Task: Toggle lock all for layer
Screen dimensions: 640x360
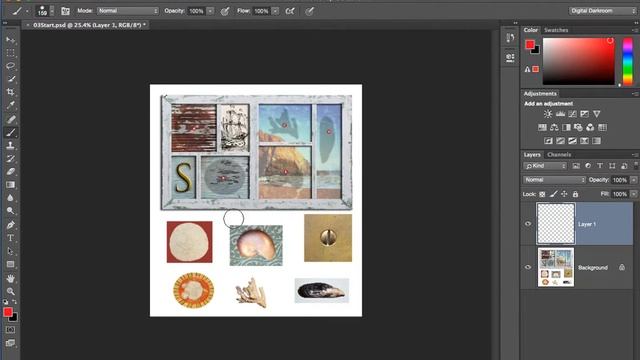Action: pos(575,194)
